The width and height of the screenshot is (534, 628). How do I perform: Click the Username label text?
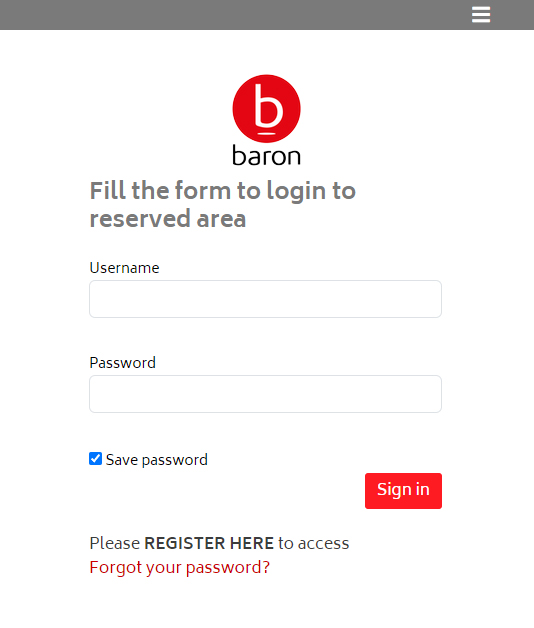coord(124,268)
